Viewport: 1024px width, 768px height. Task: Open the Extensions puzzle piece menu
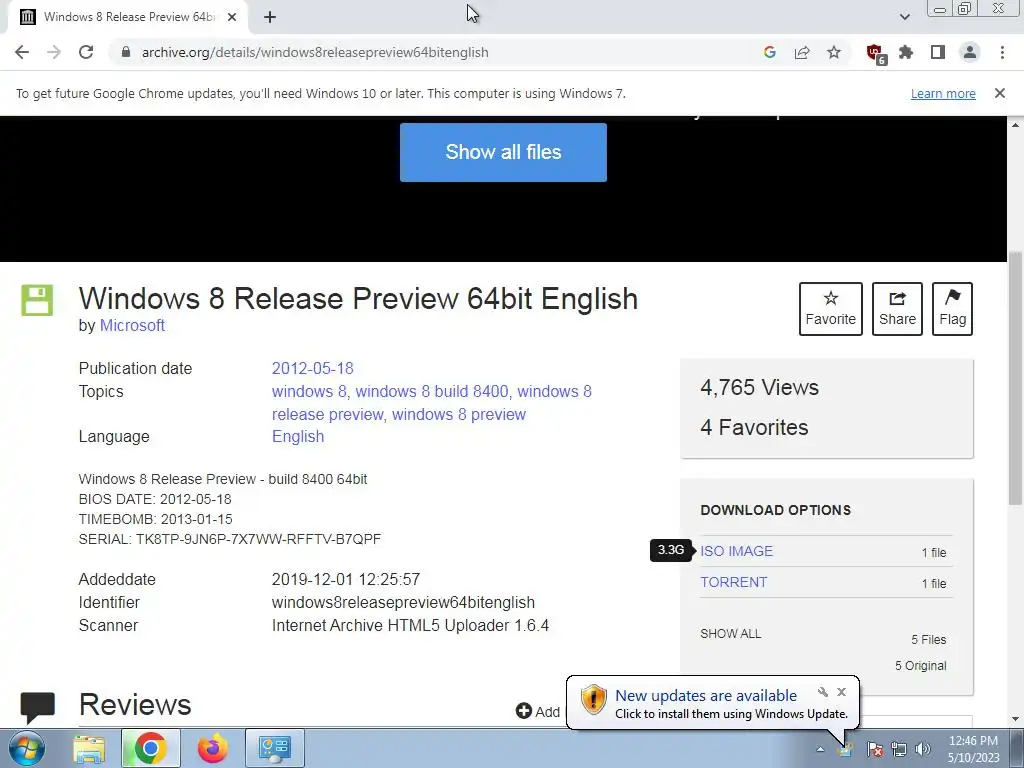click(906, 52)
